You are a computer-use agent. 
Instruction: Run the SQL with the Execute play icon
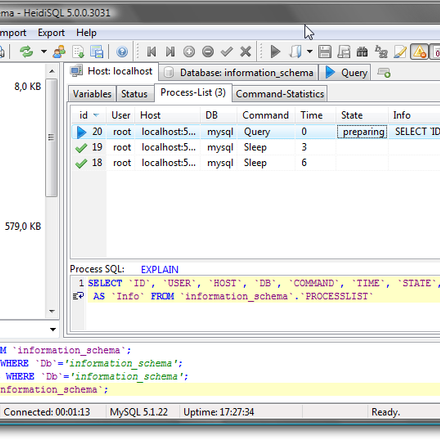(x=275, y=52)
